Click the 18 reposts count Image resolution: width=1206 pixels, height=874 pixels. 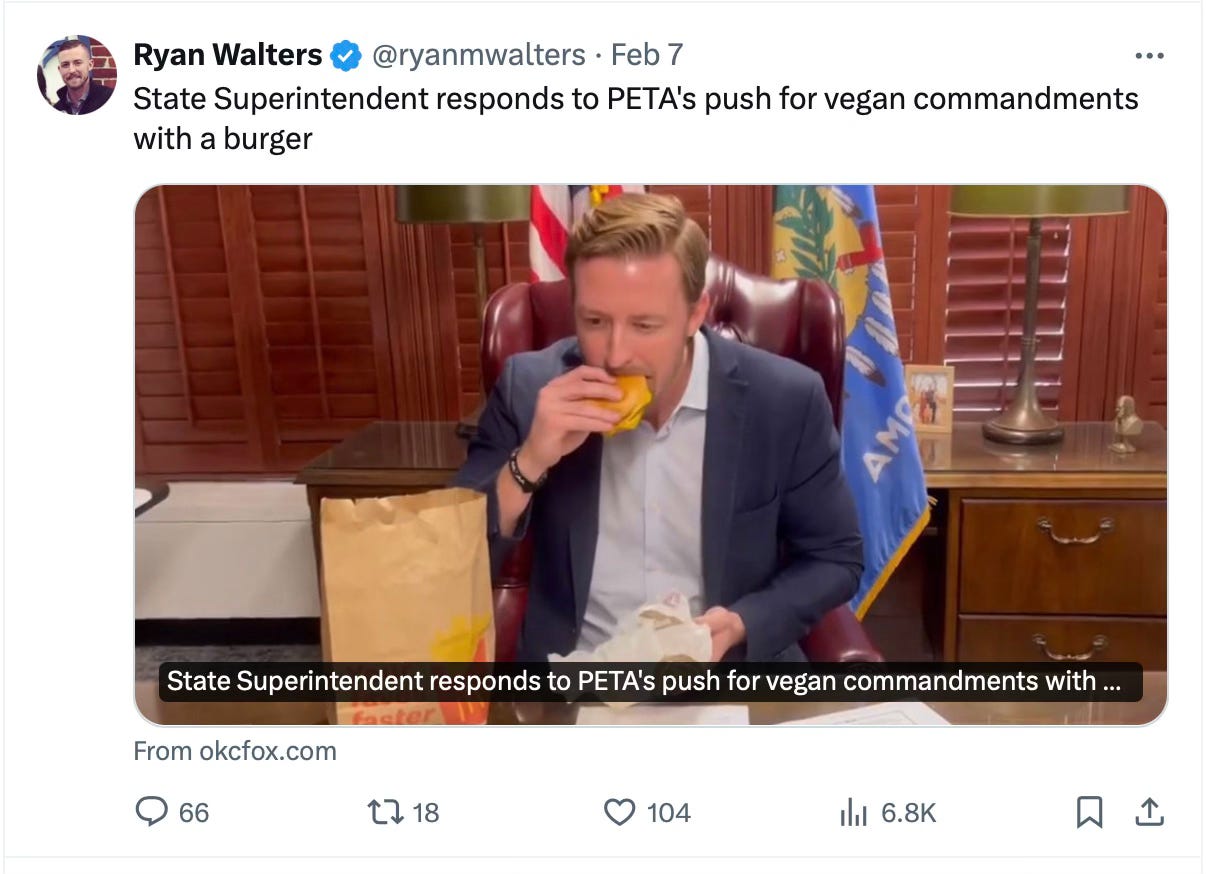(426, 812)
